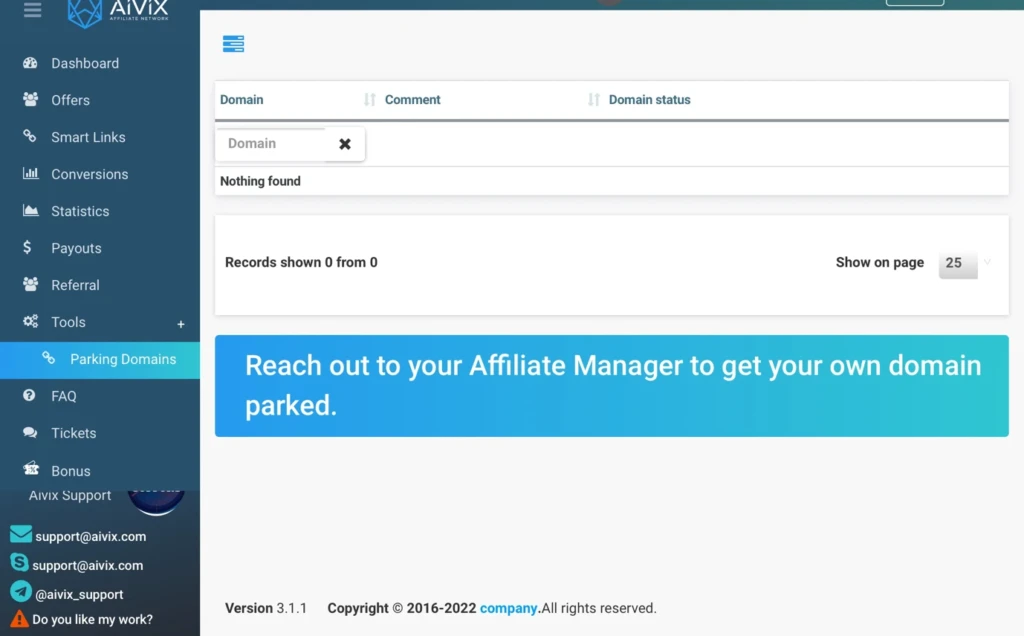The width and height of the screenshot is (1024, 636).
Task: Click @aivix_support Telegram handle
Action: pos(79,594)
